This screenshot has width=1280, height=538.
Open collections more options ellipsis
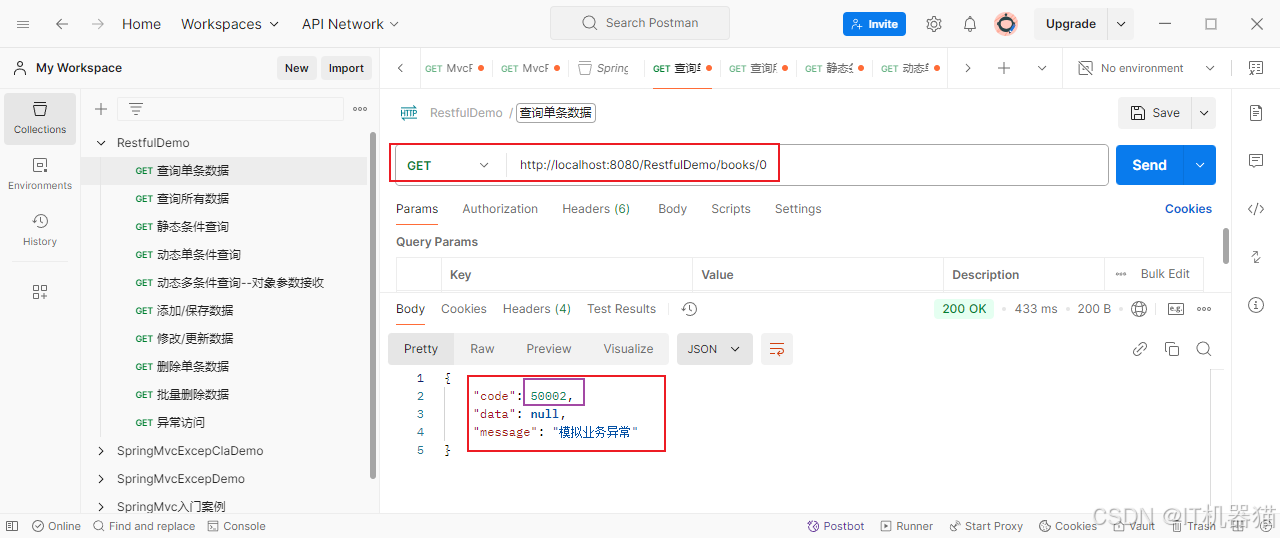click(360, 109)
